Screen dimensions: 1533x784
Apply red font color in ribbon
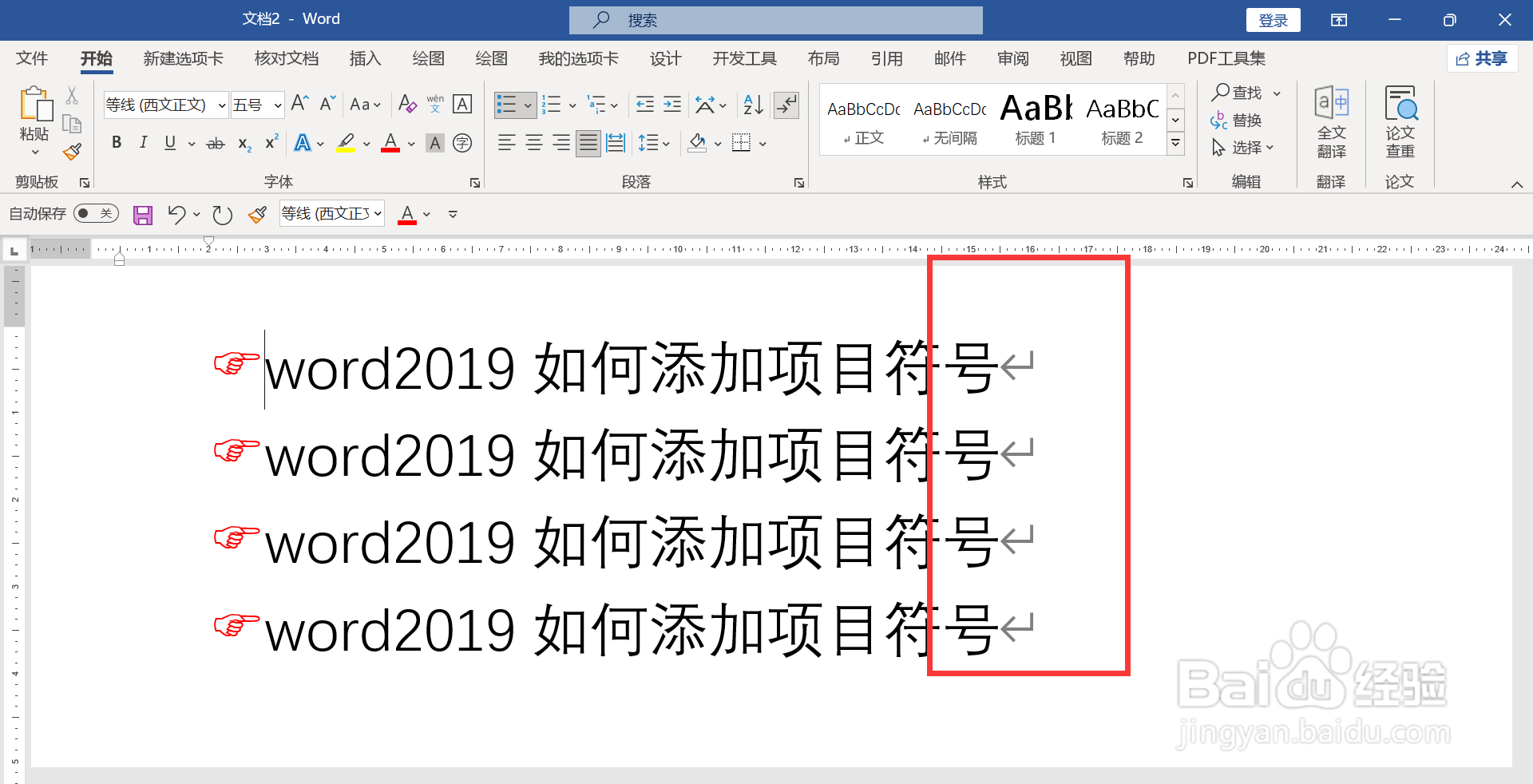click(390, 143)
